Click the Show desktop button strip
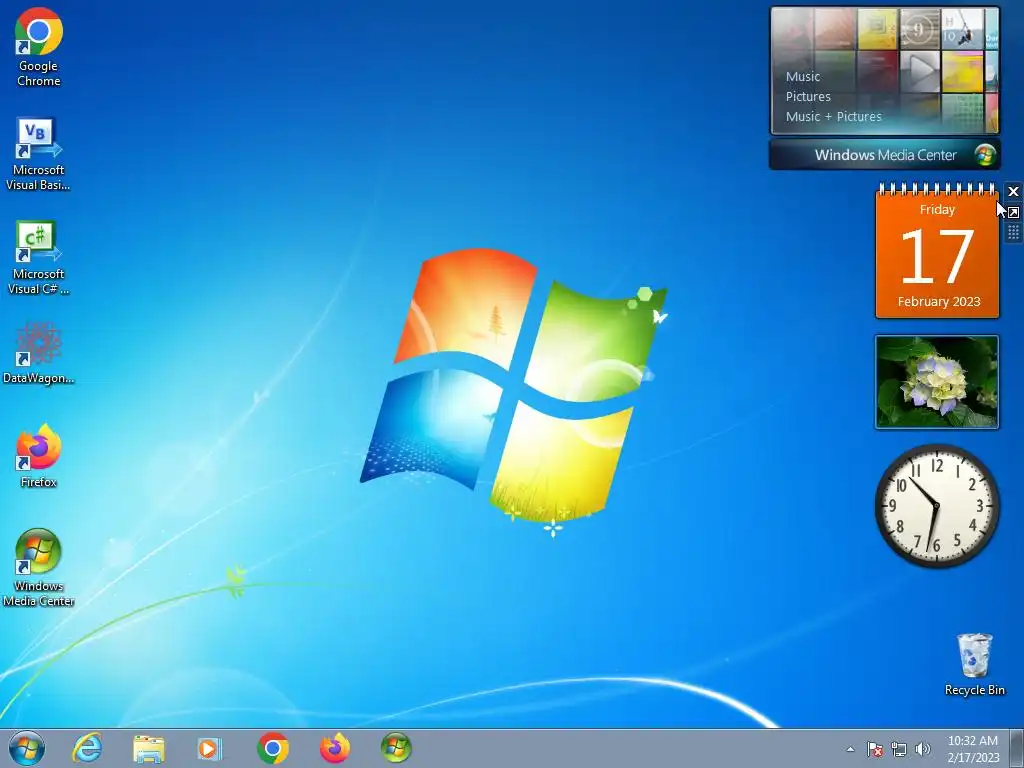 pos(1016,748)
